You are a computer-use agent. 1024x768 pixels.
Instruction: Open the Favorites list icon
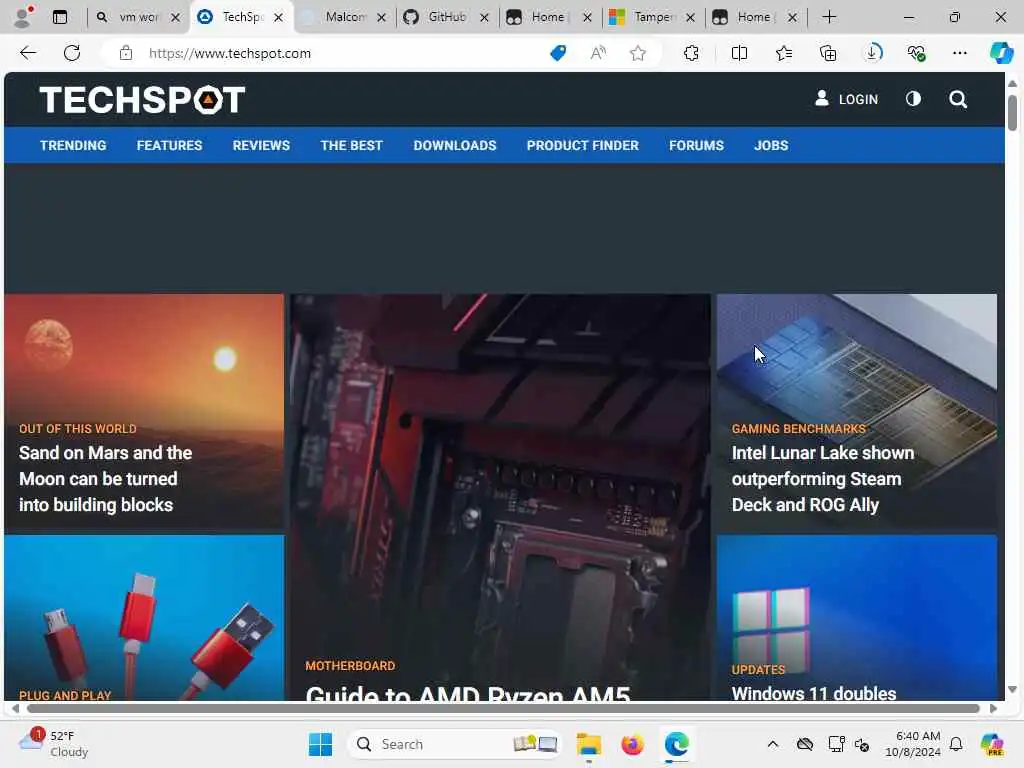pos(784,53)
